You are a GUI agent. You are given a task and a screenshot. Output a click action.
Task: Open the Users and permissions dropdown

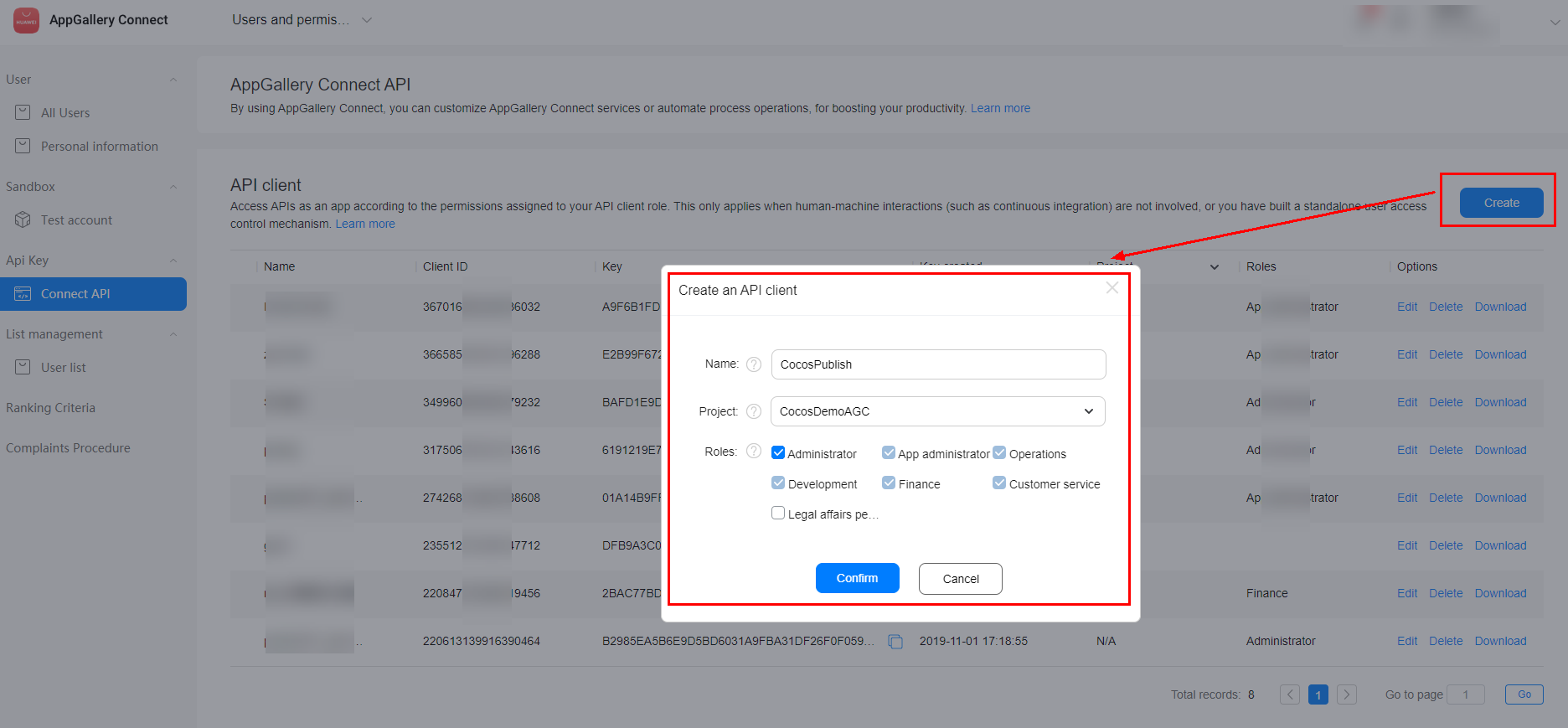(x=302, y=19)
